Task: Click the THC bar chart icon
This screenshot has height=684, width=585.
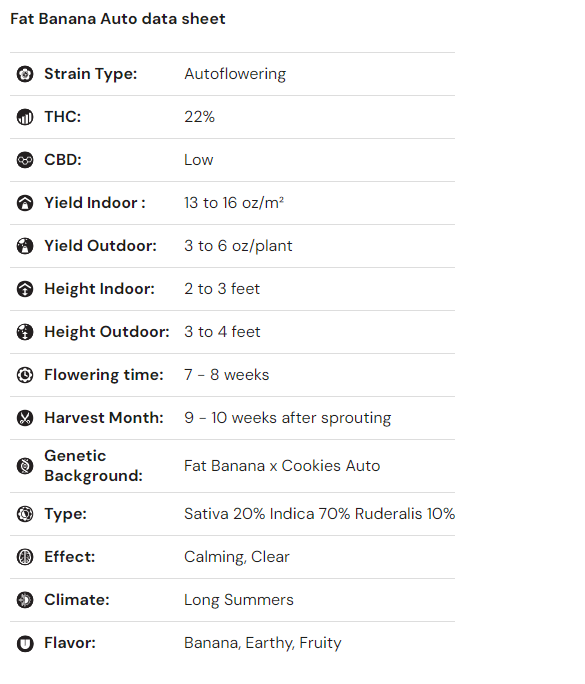Action: pos(25,117)
